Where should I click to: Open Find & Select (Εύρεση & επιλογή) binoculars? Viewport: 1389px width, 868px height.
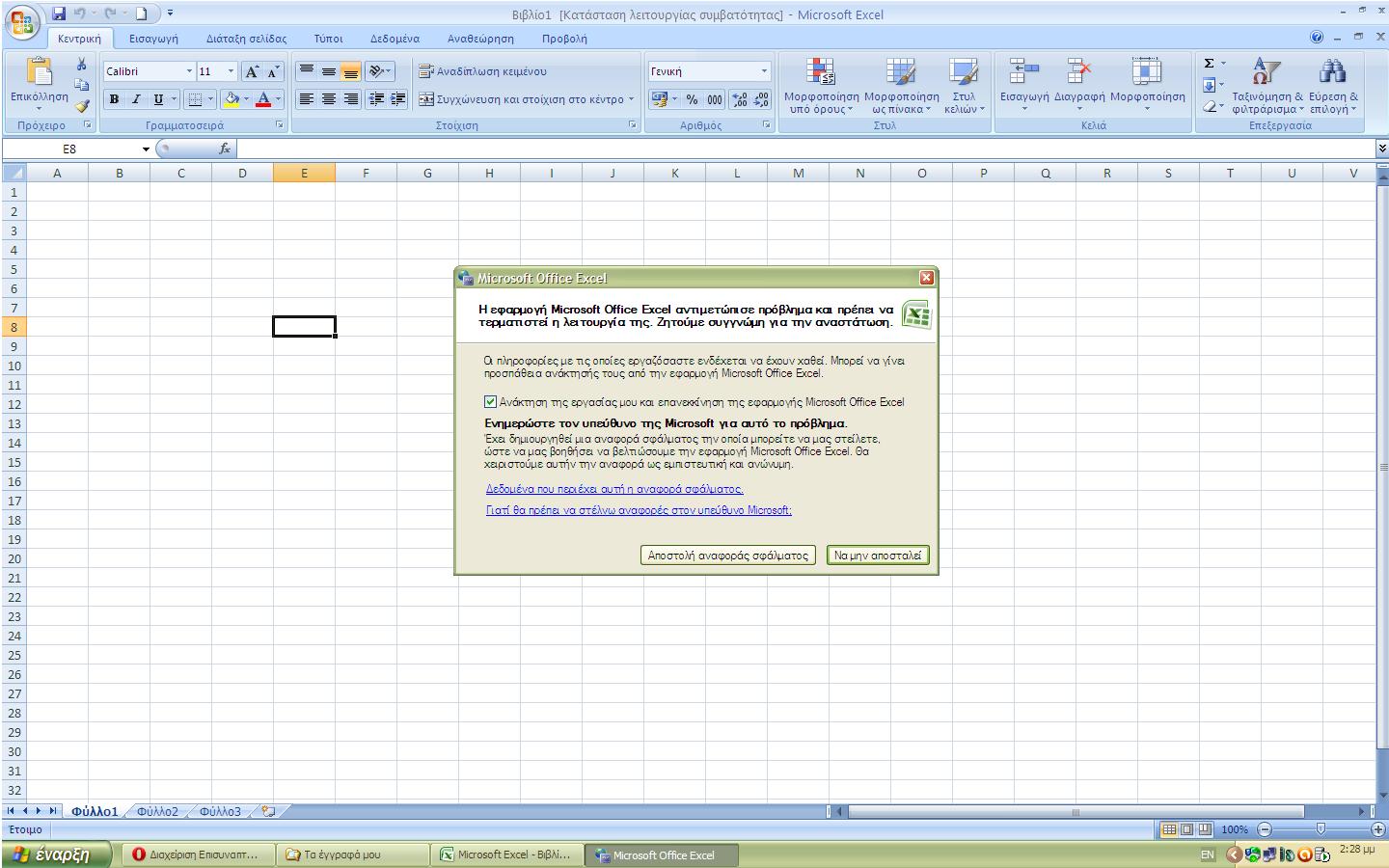coord(1333,86)
